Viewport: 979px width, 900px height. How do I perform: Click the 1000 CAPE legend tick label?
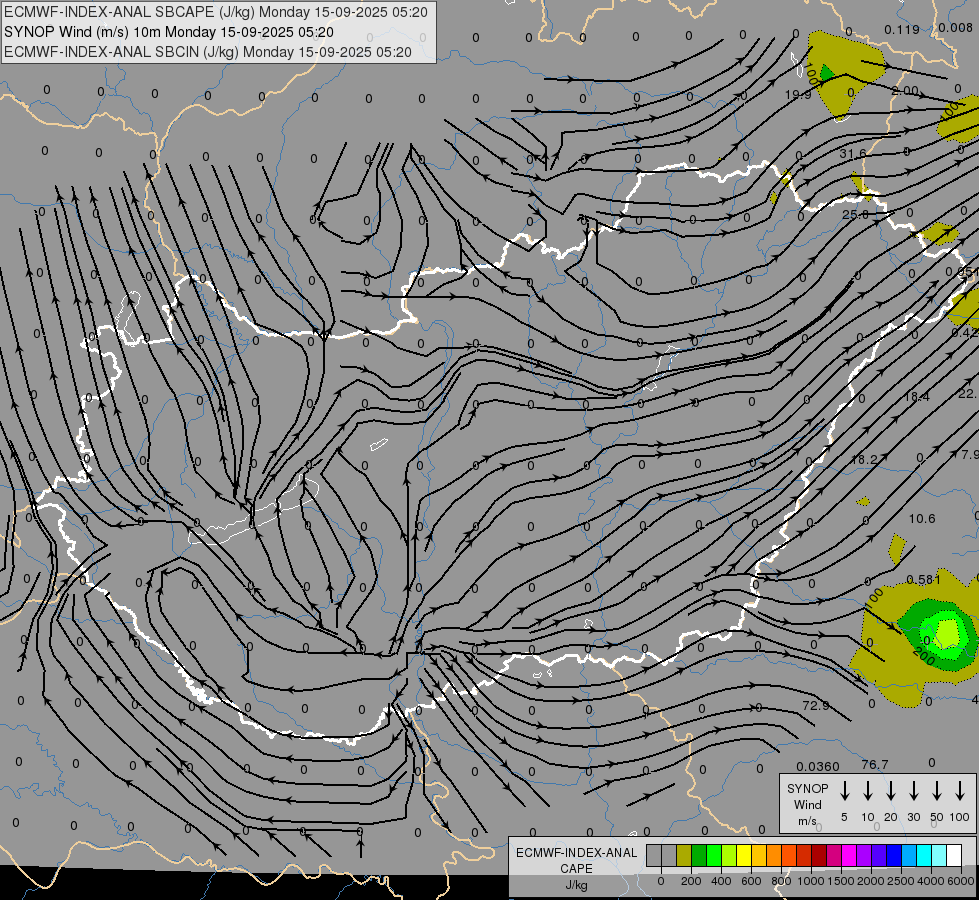(x=811, y=881)
